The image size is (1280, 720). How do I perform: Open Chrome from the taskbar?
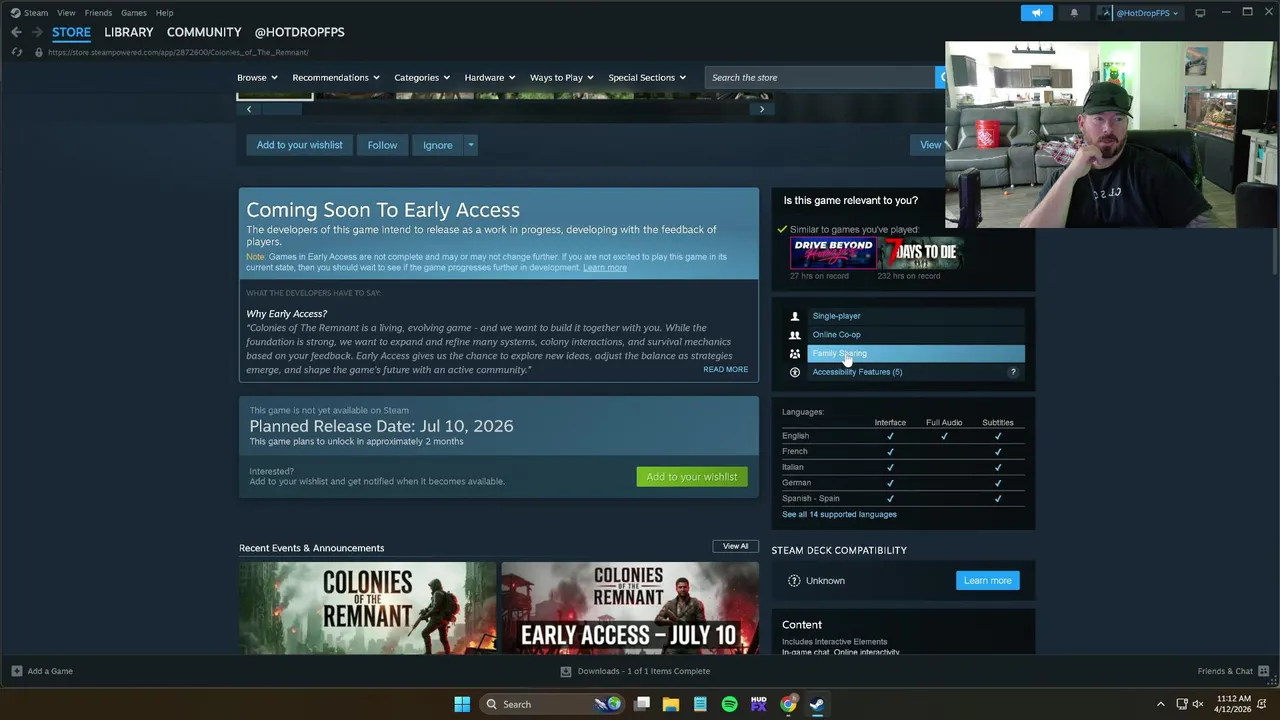tap(789, 704)
